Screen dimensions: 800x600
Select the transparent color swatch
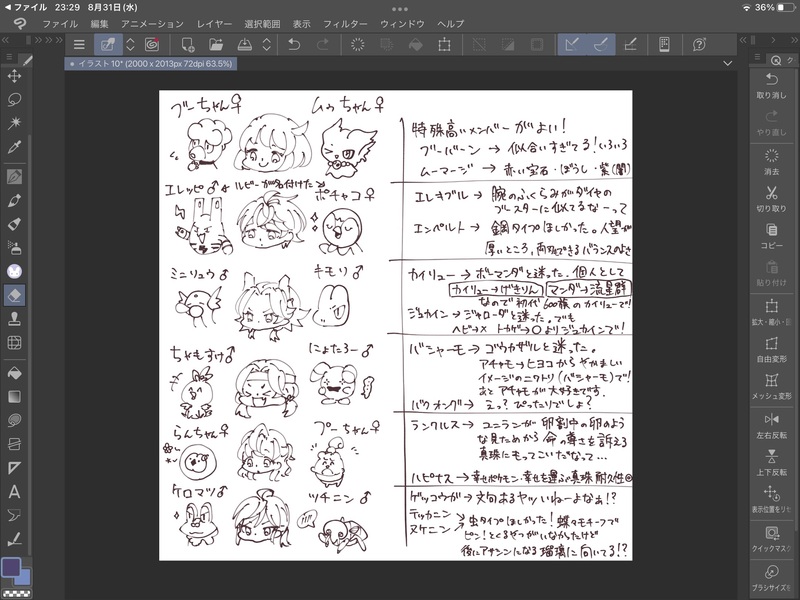point(15,593)
